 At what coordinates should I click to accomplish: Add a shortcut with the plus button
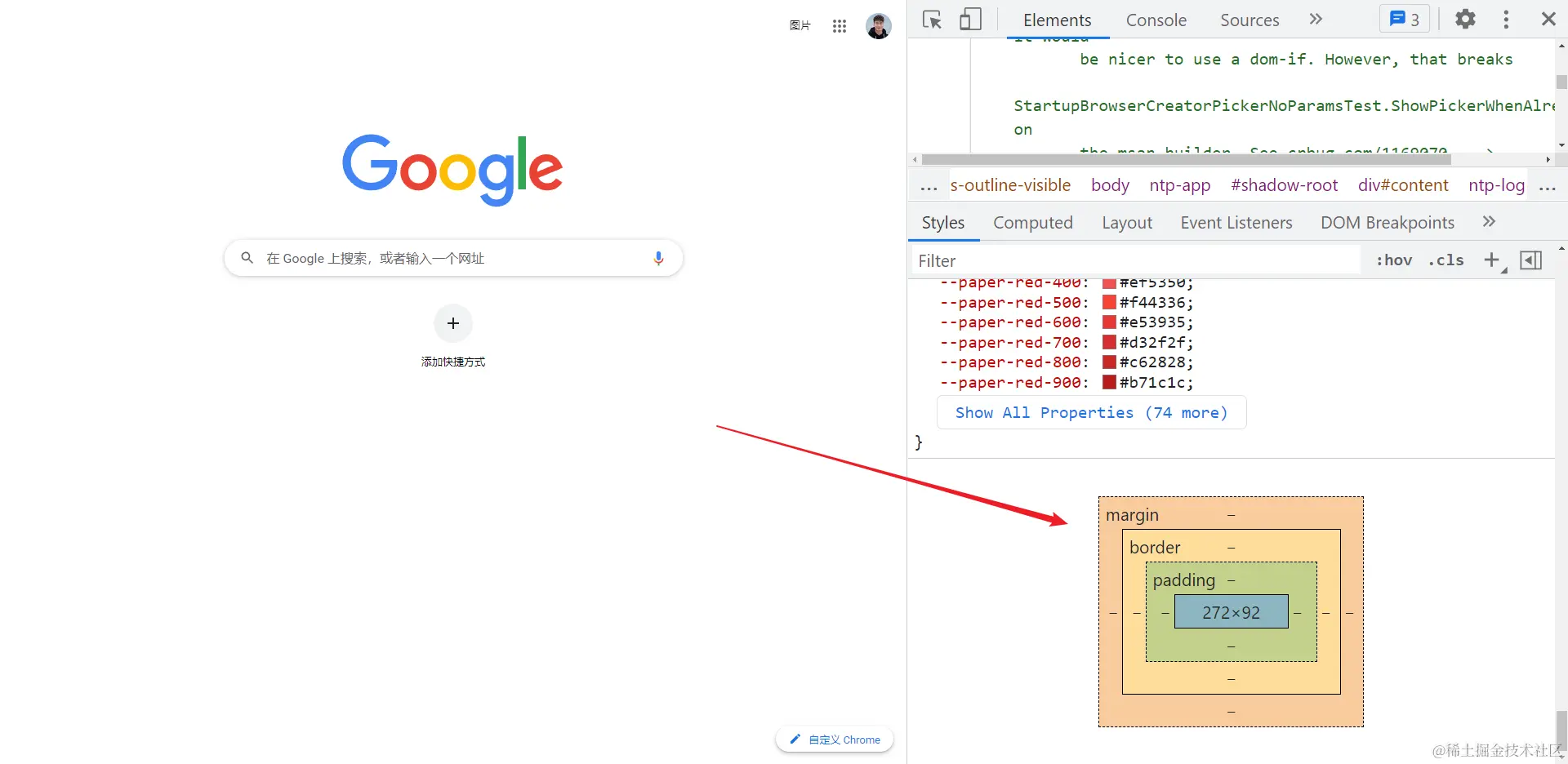[453, 323]
